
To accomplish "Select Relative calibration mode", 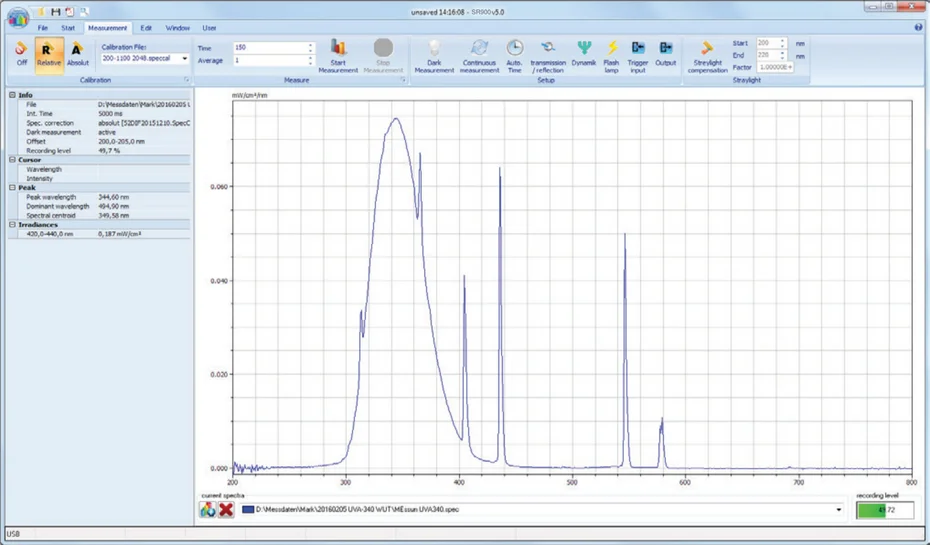I will [49, 55].
